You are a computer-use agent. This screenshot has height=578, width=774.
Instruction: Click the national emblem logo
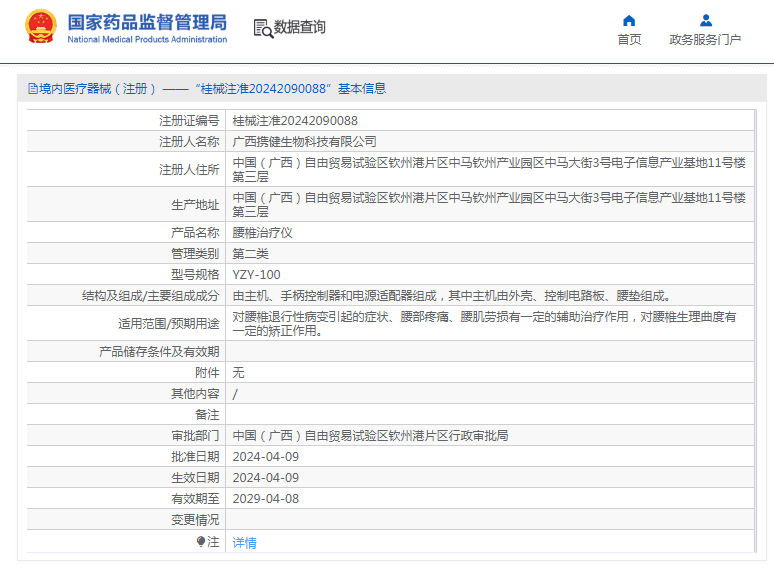[x=40, y=27]
